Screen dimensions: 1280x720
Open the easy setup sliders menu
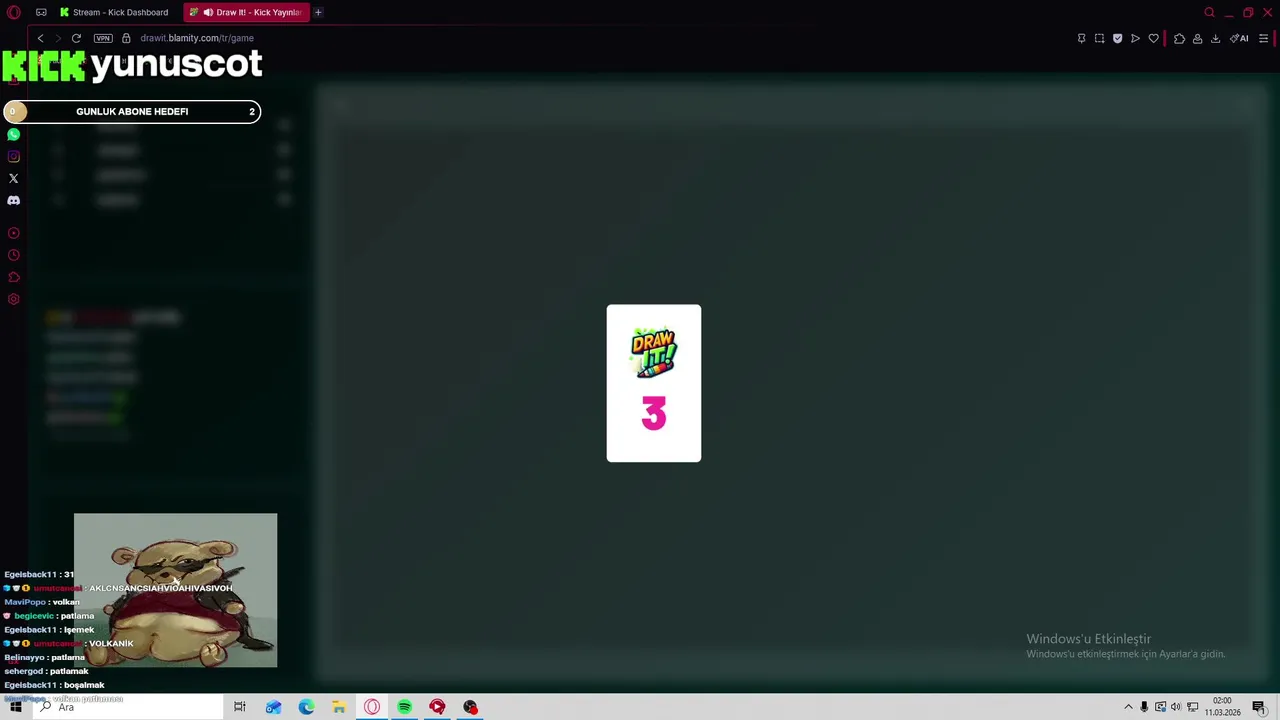point(1263,38)
